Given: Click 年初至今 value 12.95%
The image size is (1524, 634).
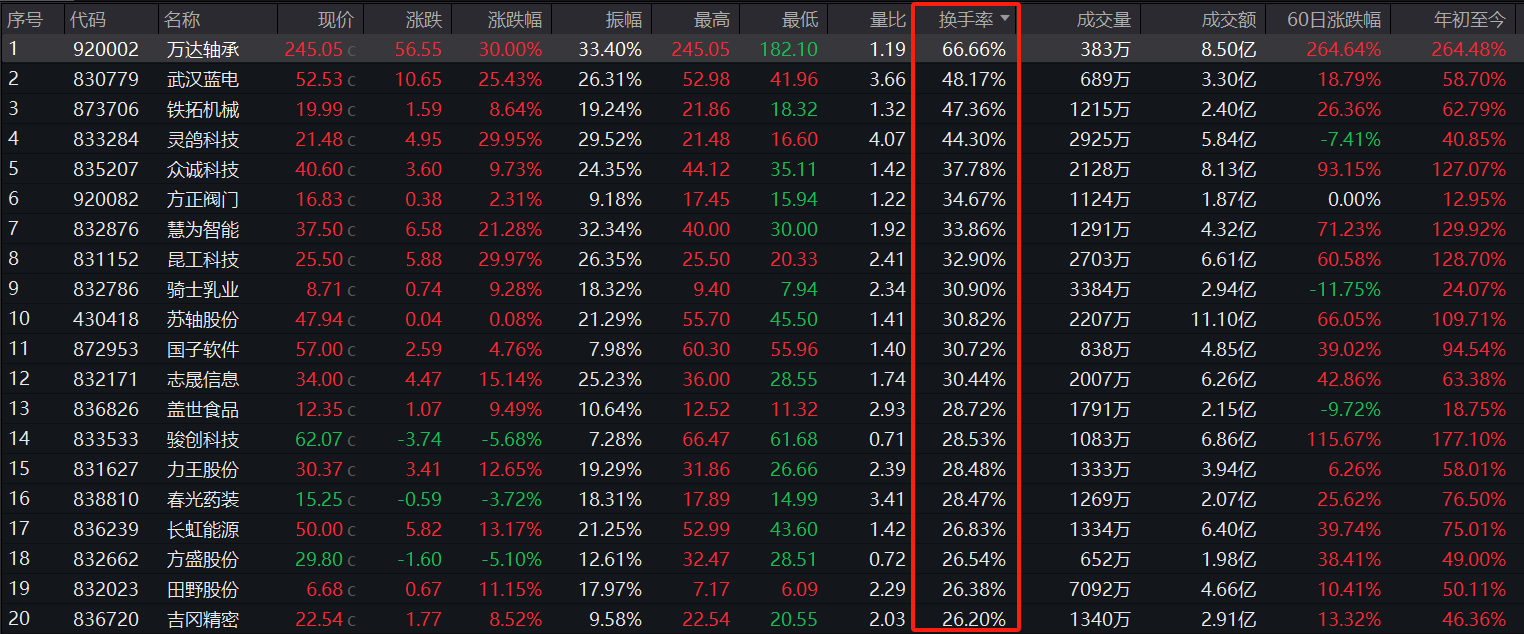Looking at the screenshot, I should point(1474,199).
